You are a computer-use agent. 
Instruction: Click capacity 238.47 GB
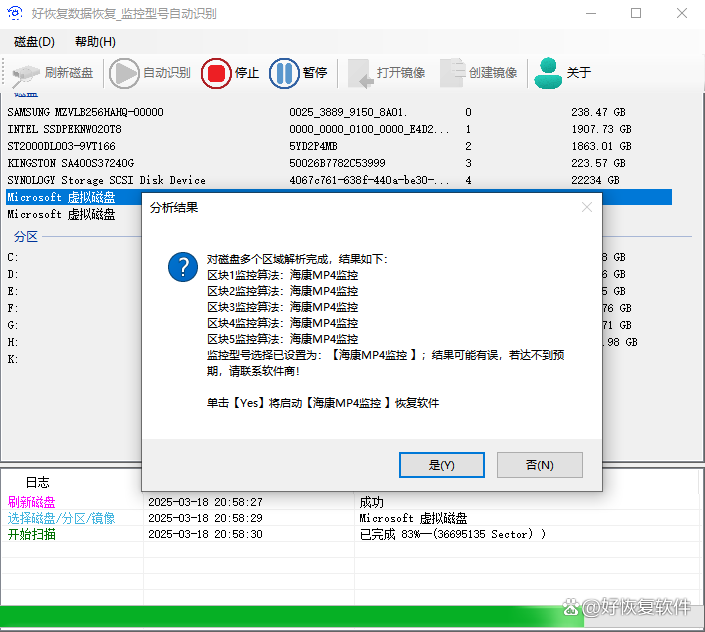point(598,112)
